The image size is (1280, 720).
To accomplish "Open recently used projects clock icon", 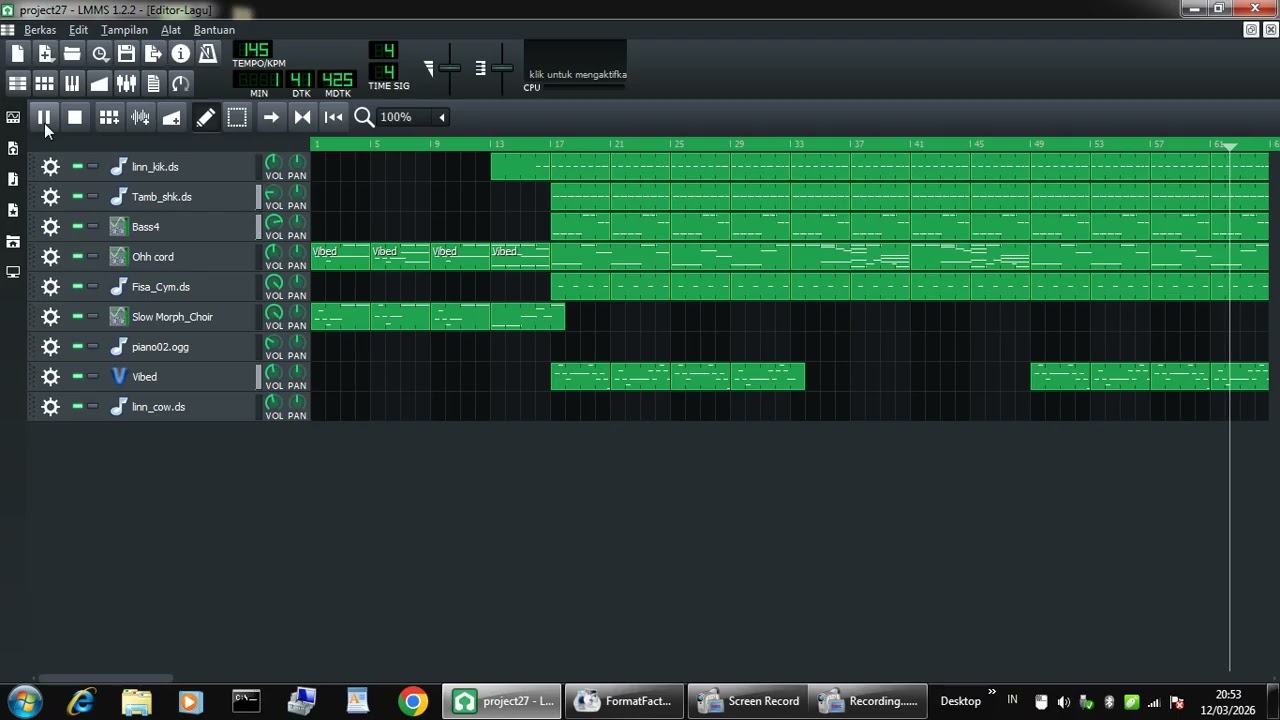I will pos(99,54).
